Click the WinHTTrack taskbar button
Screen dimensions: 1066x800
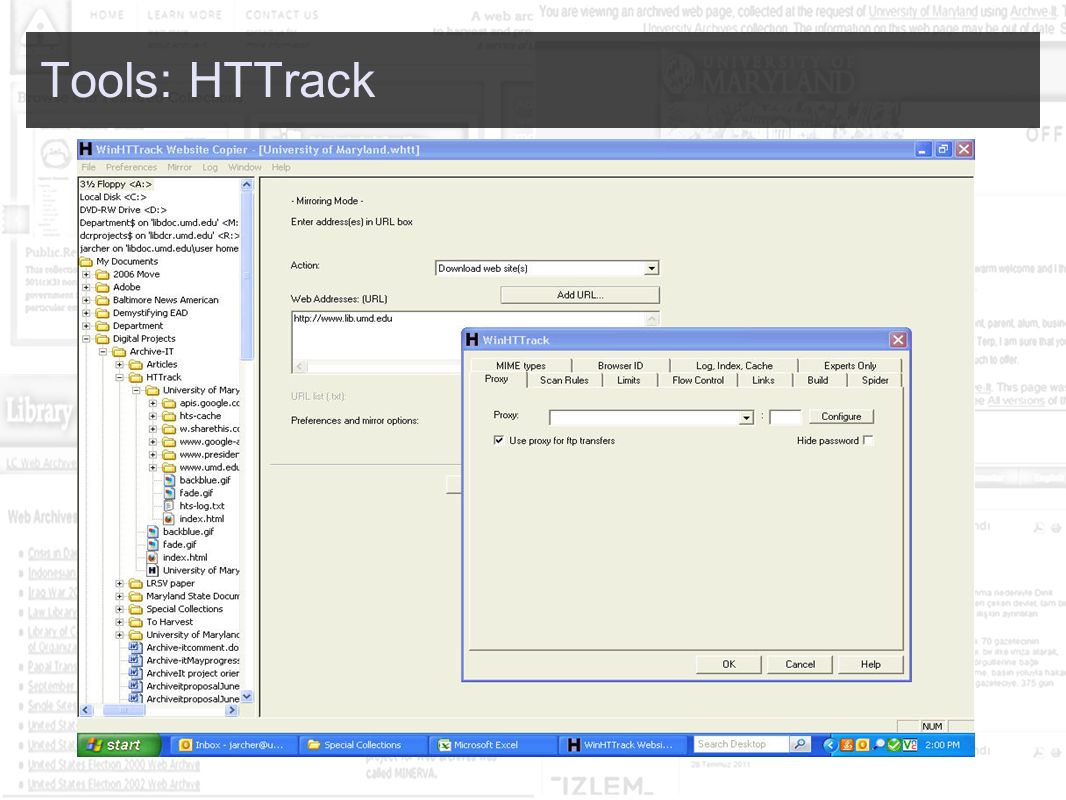(621, 745)
